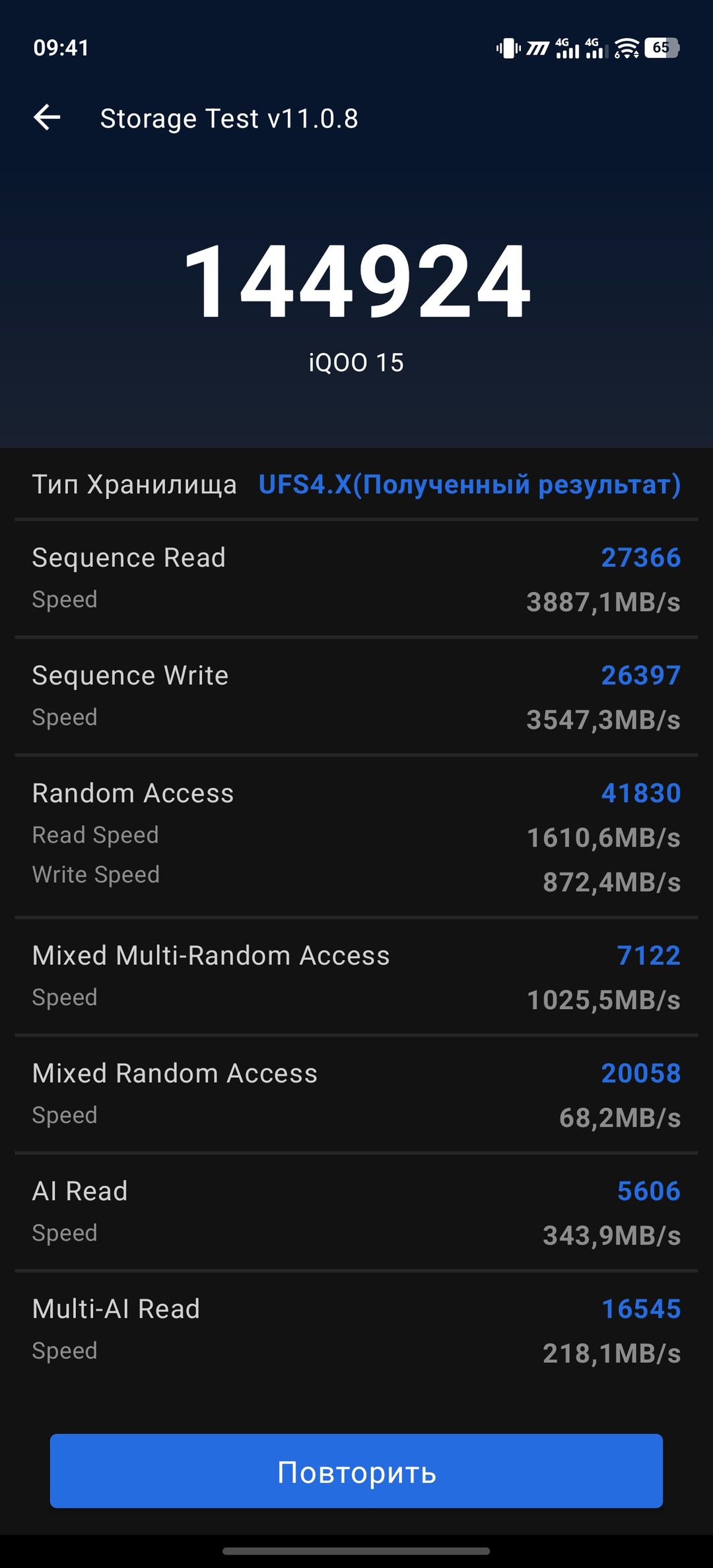Tap the Storage Test v11.0.8 title
713x1568 pixels.
click(x=229, y=119)
